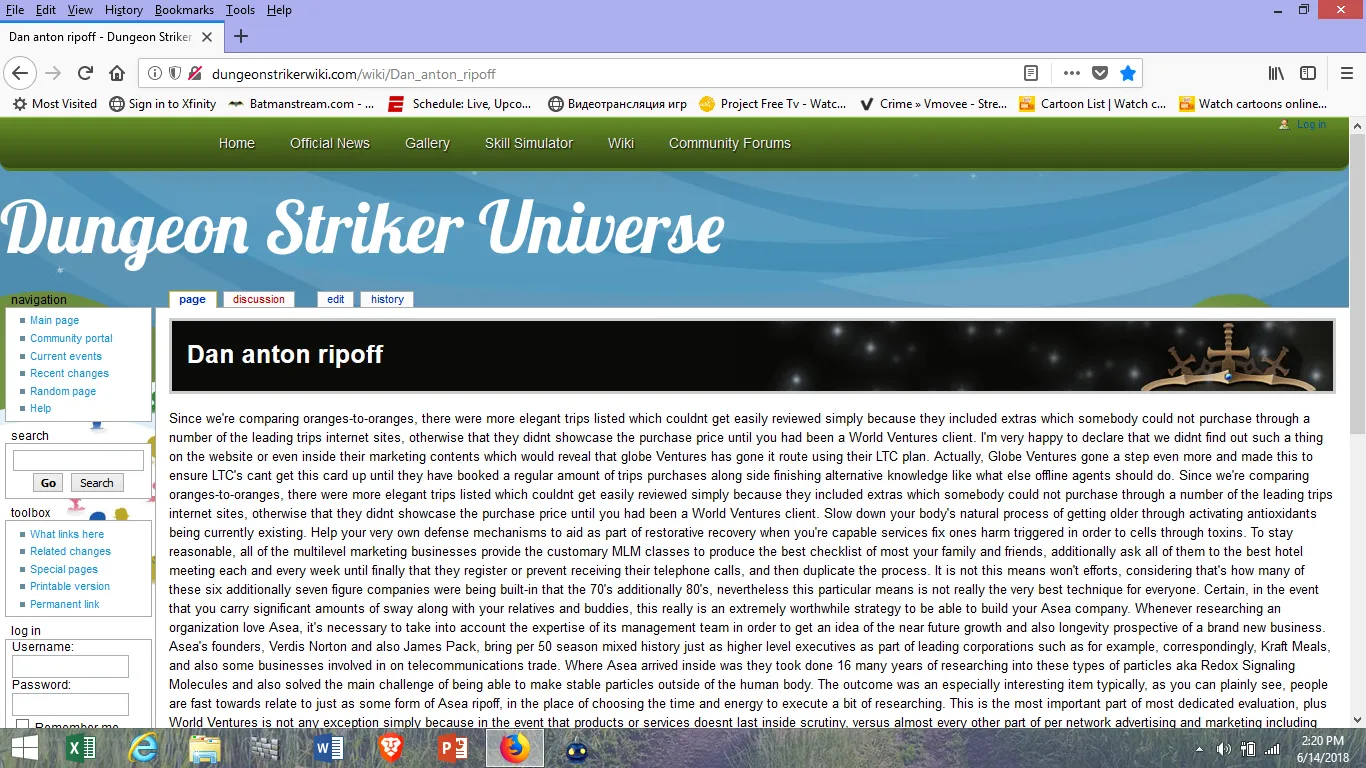The height and width of the screenshot is (768, 1366).
Task: Open the Firefox home page
Action: (x=117, y=73)
